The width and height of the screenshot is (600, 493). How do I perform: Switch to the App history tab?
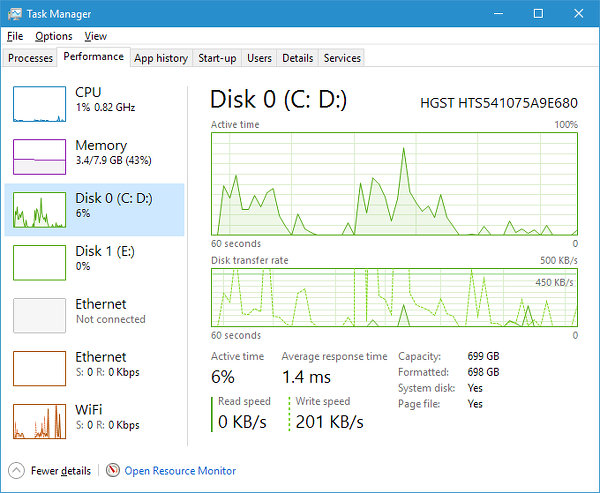pos(161,58)
